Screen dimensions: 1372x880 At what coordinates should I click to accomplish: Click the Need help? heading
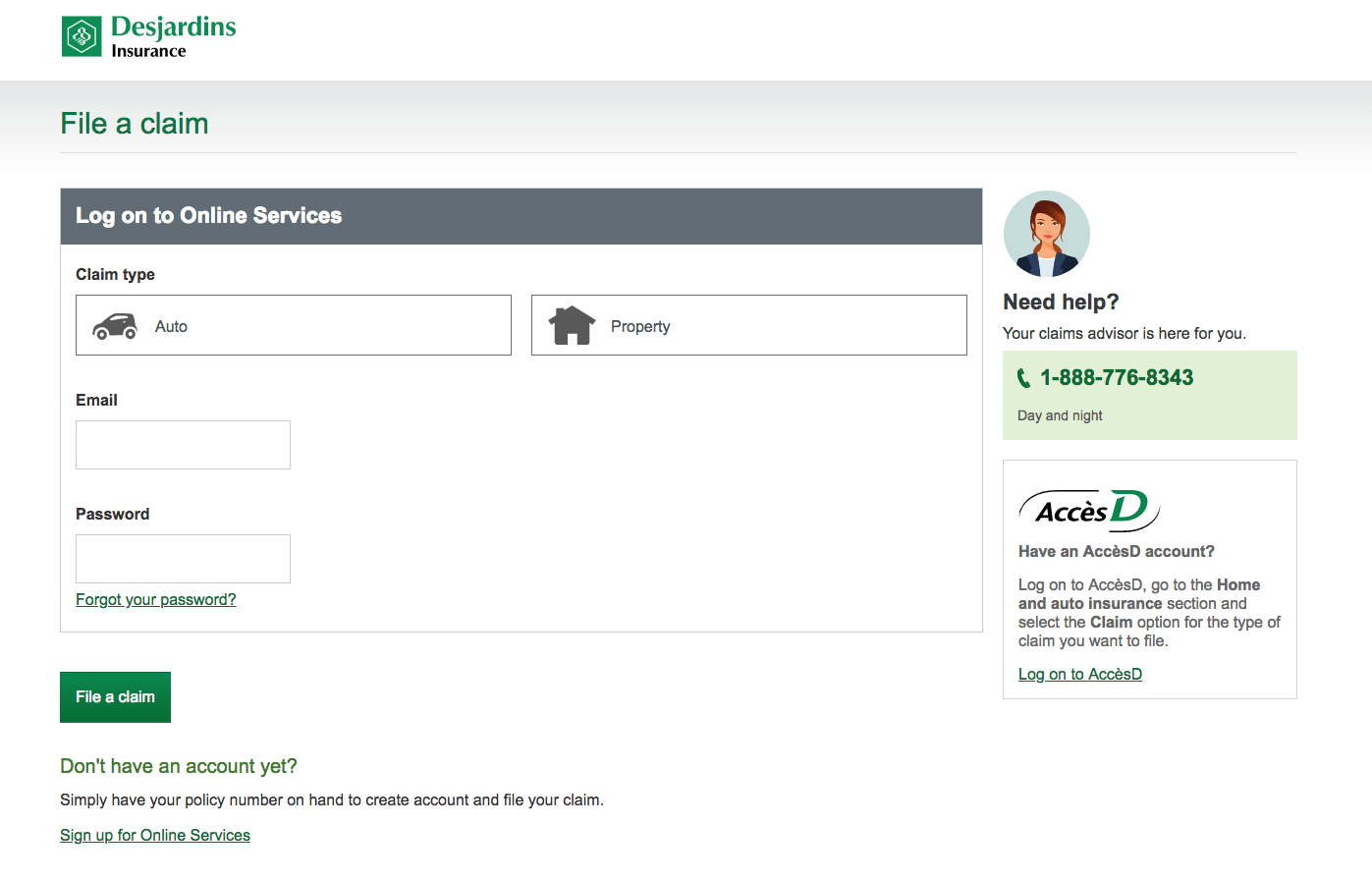tap(1061, 302)
